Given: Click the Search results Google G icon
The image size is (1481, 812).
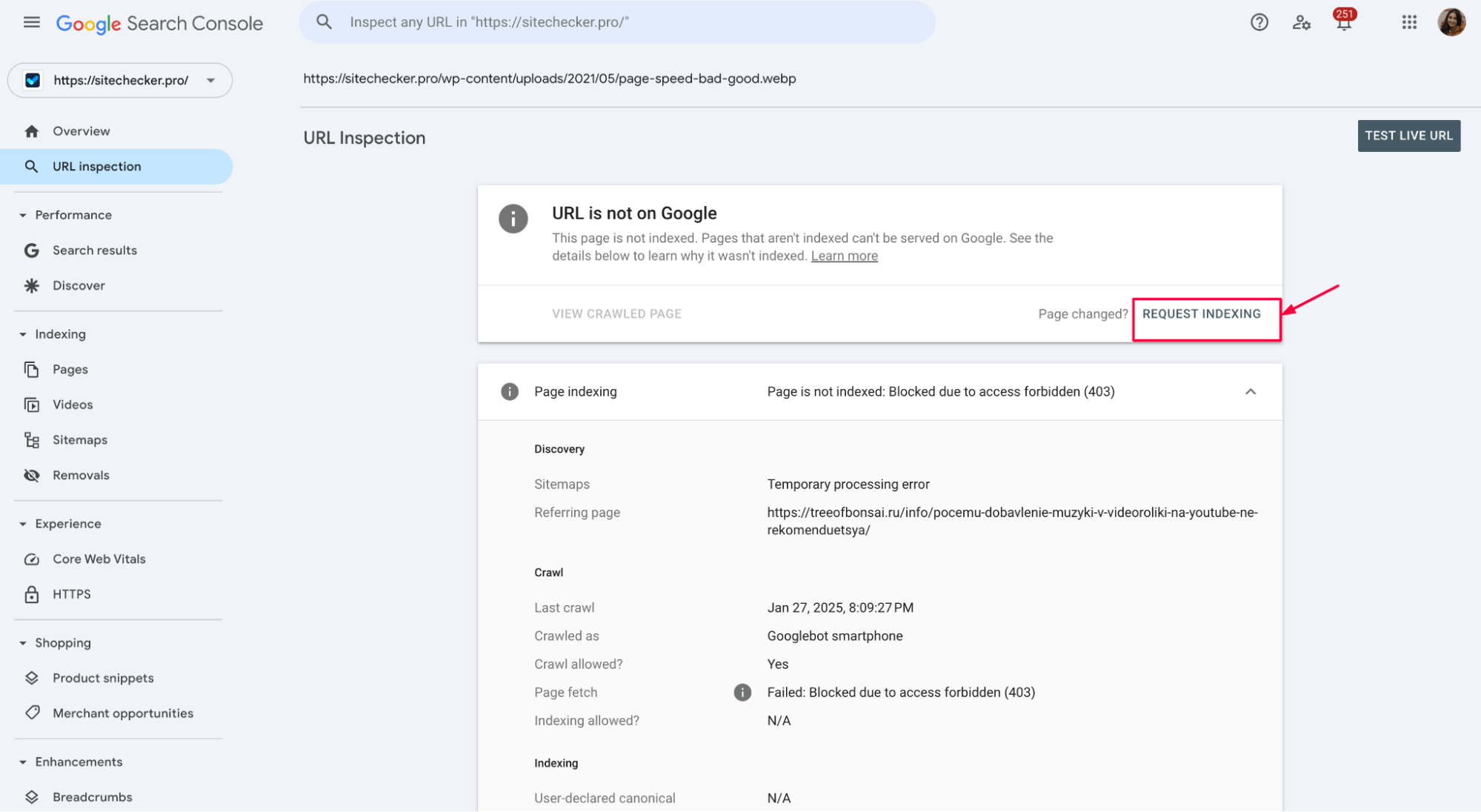Looking at the screenshot, I should (31, 250).
